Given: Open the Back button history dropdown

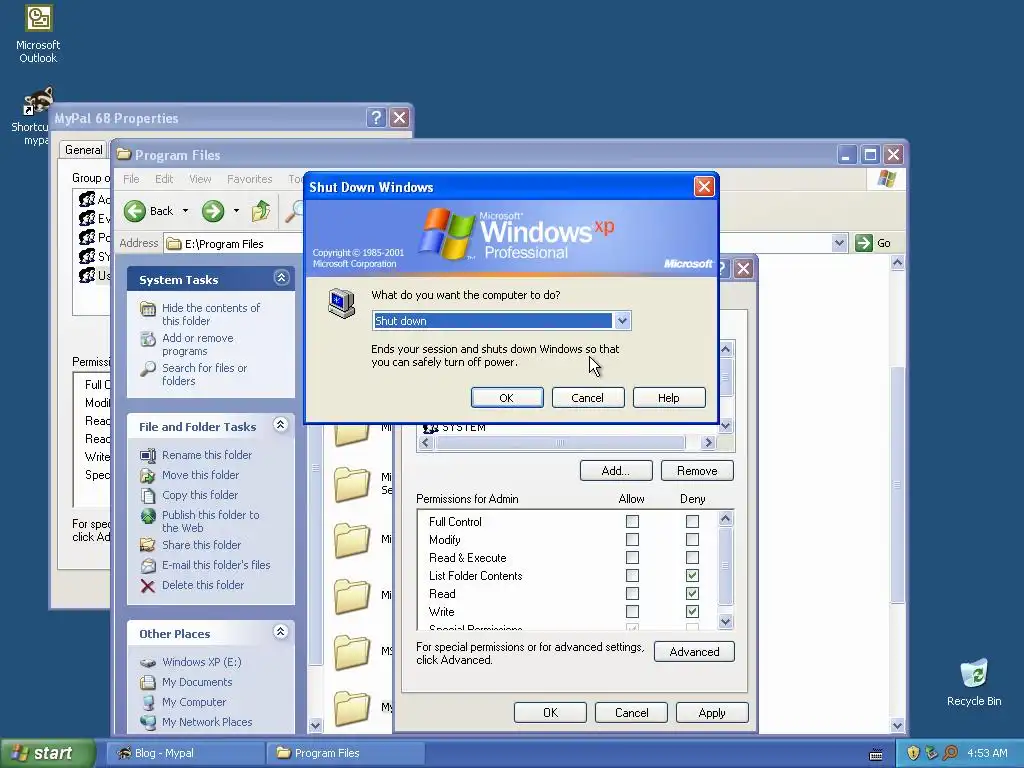Looking at the screenshot, I should point(185,211).
